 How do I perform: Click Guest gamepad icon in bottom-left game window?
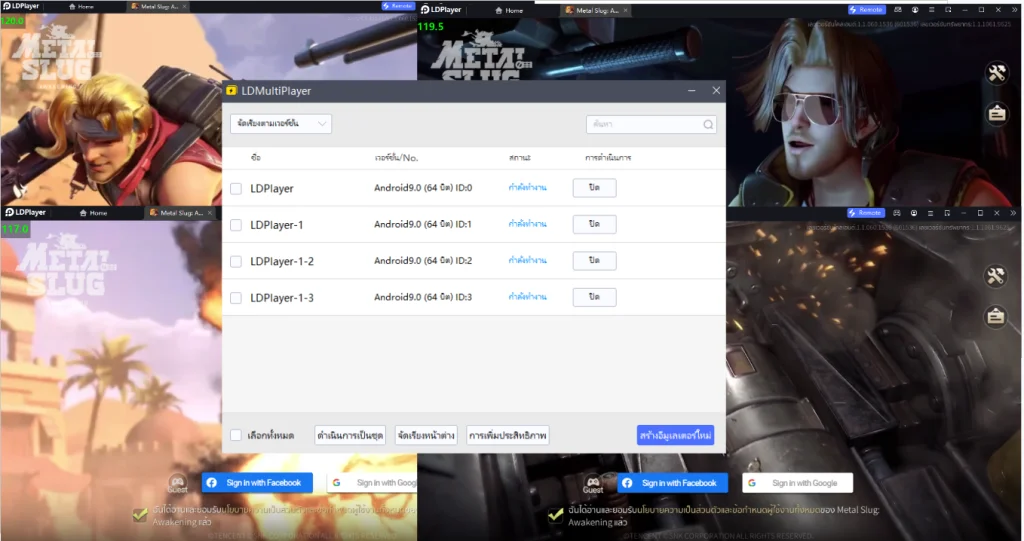(x=178, y=484)
